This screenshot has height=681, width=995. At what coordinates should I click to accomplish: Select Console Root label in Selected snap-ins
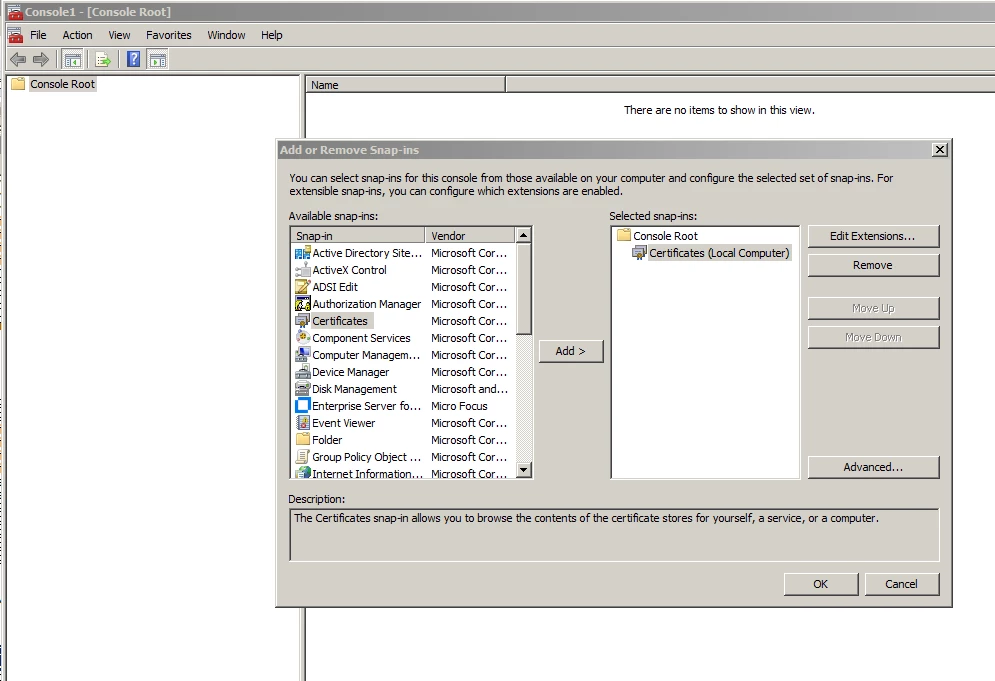click(665, 235)
